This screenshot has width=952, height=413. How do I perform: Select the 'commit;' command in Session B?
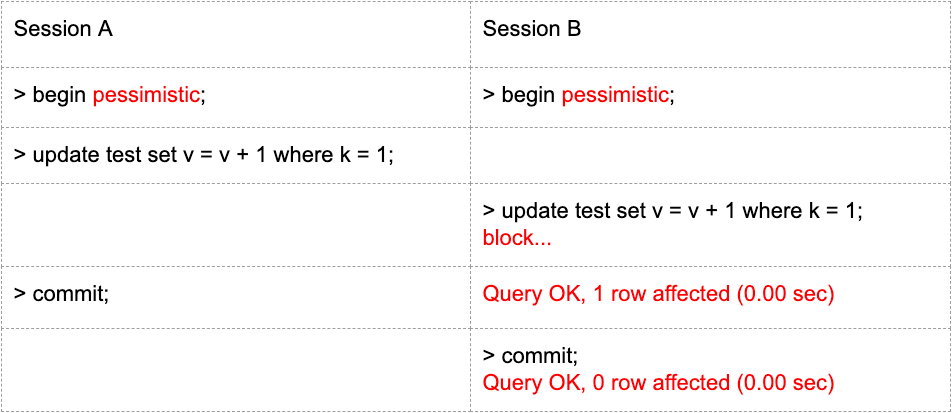pyautogui.click(x=530, y=356)
